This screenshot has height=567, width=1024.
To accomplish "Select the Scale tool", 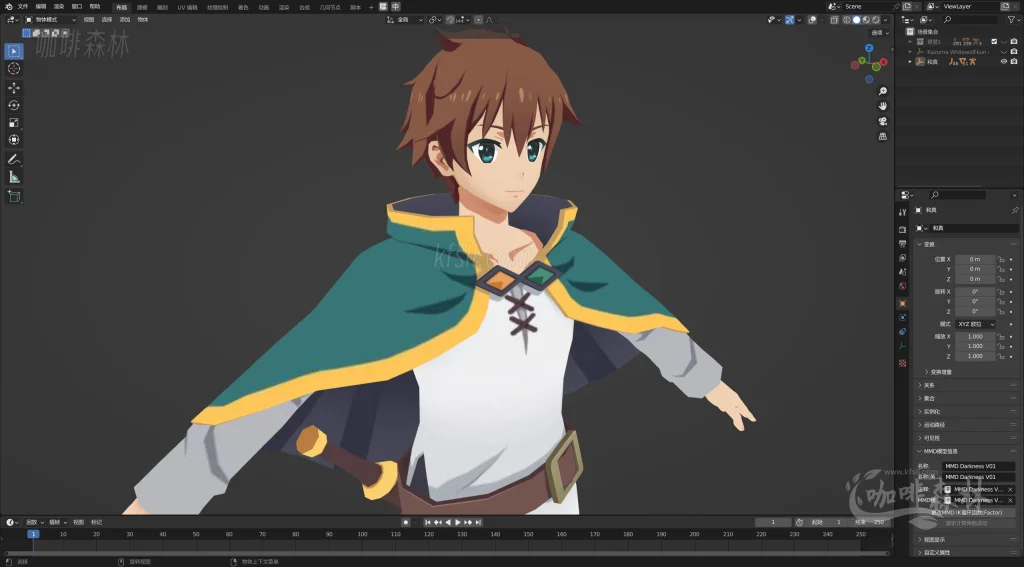I will [14, 122].
